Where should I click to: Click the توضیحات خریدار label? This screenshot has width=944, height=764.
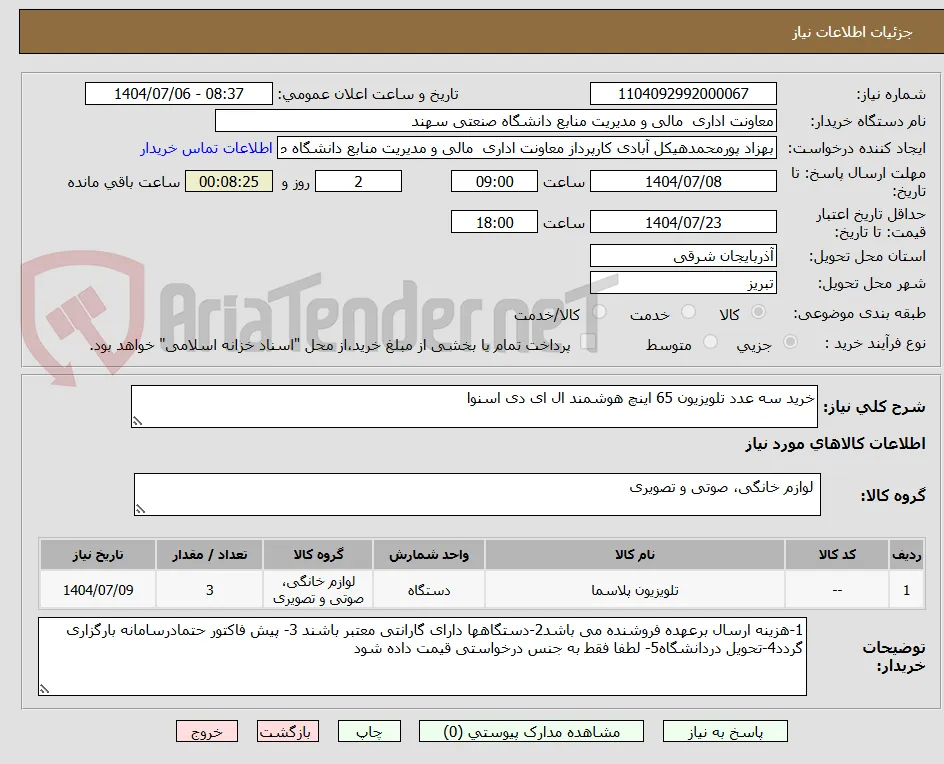pyautogui.click(x=894, y=657)
